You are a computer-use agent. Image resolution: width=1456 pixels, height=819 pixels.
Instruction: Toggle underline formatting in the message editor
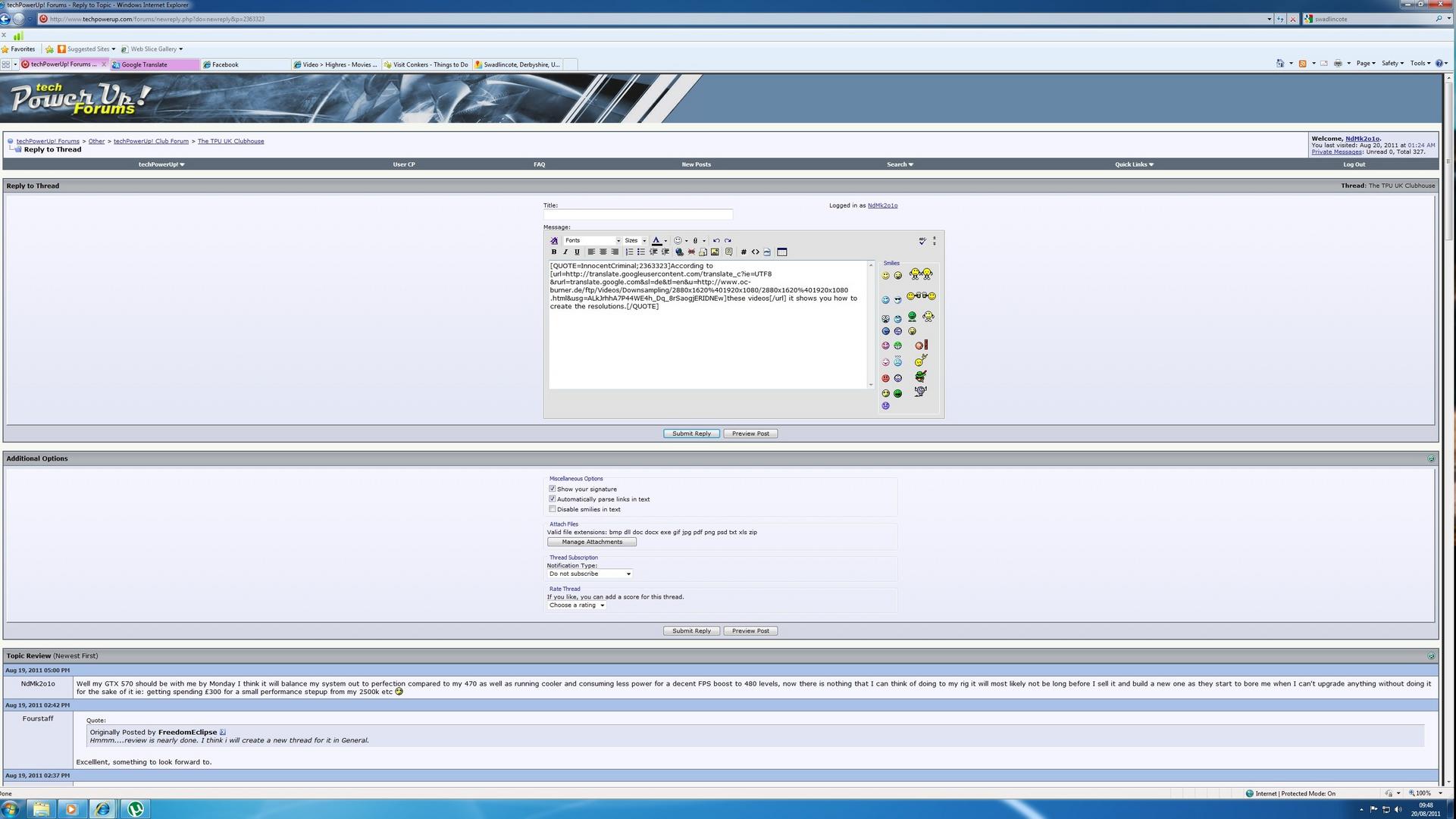click(577, 252)
